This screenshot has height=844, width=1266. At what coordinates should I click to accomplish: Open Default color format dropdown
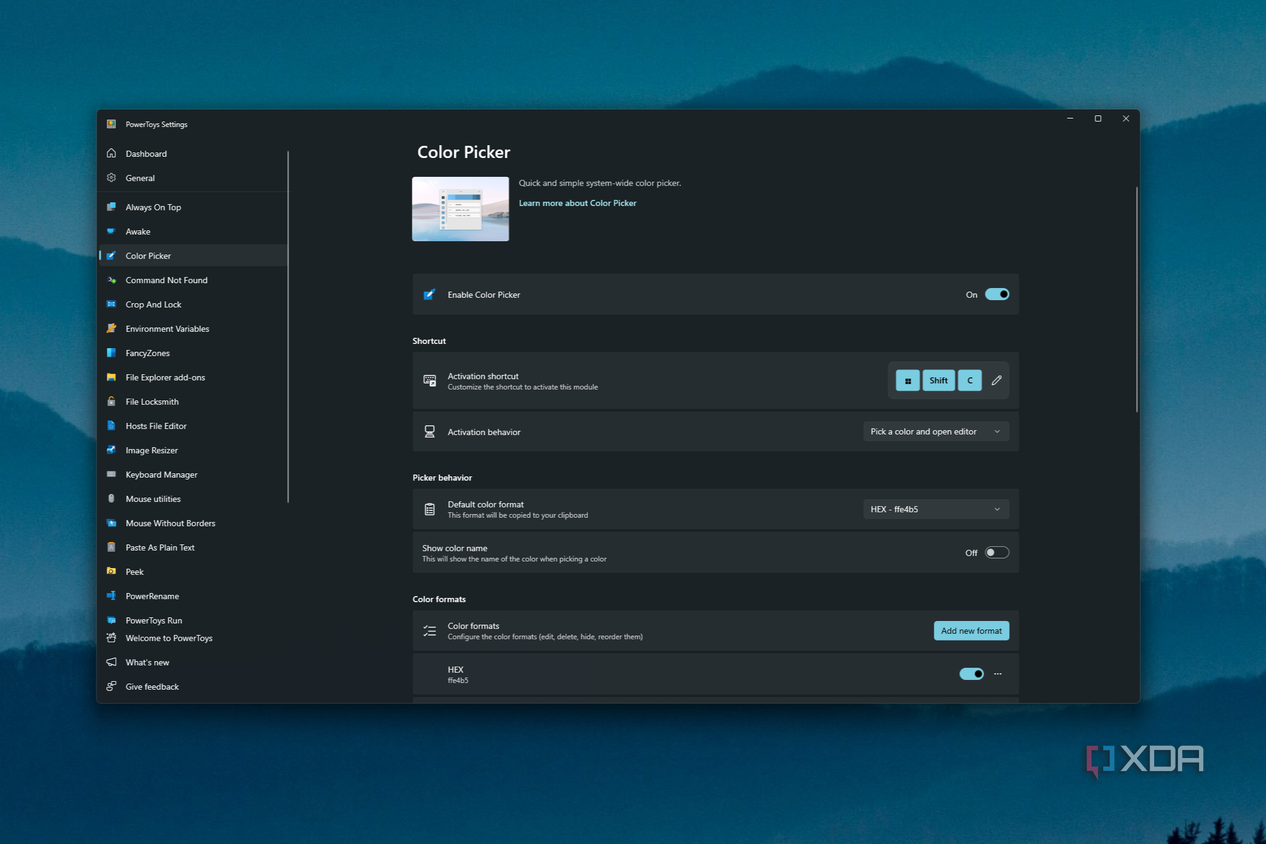(x=936, y=509)
